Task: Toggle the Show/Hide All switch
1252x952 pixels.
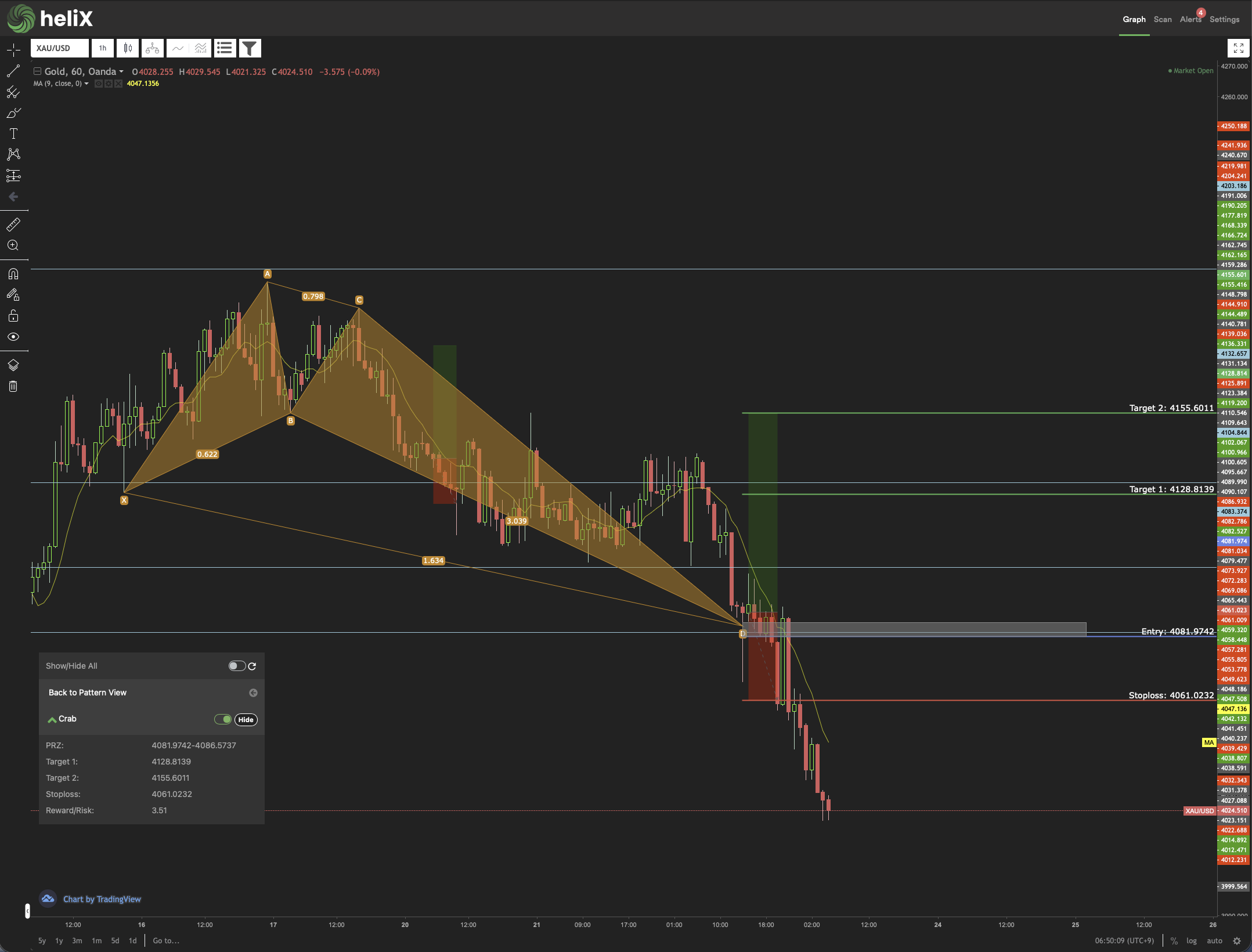Action: [237, 666]
